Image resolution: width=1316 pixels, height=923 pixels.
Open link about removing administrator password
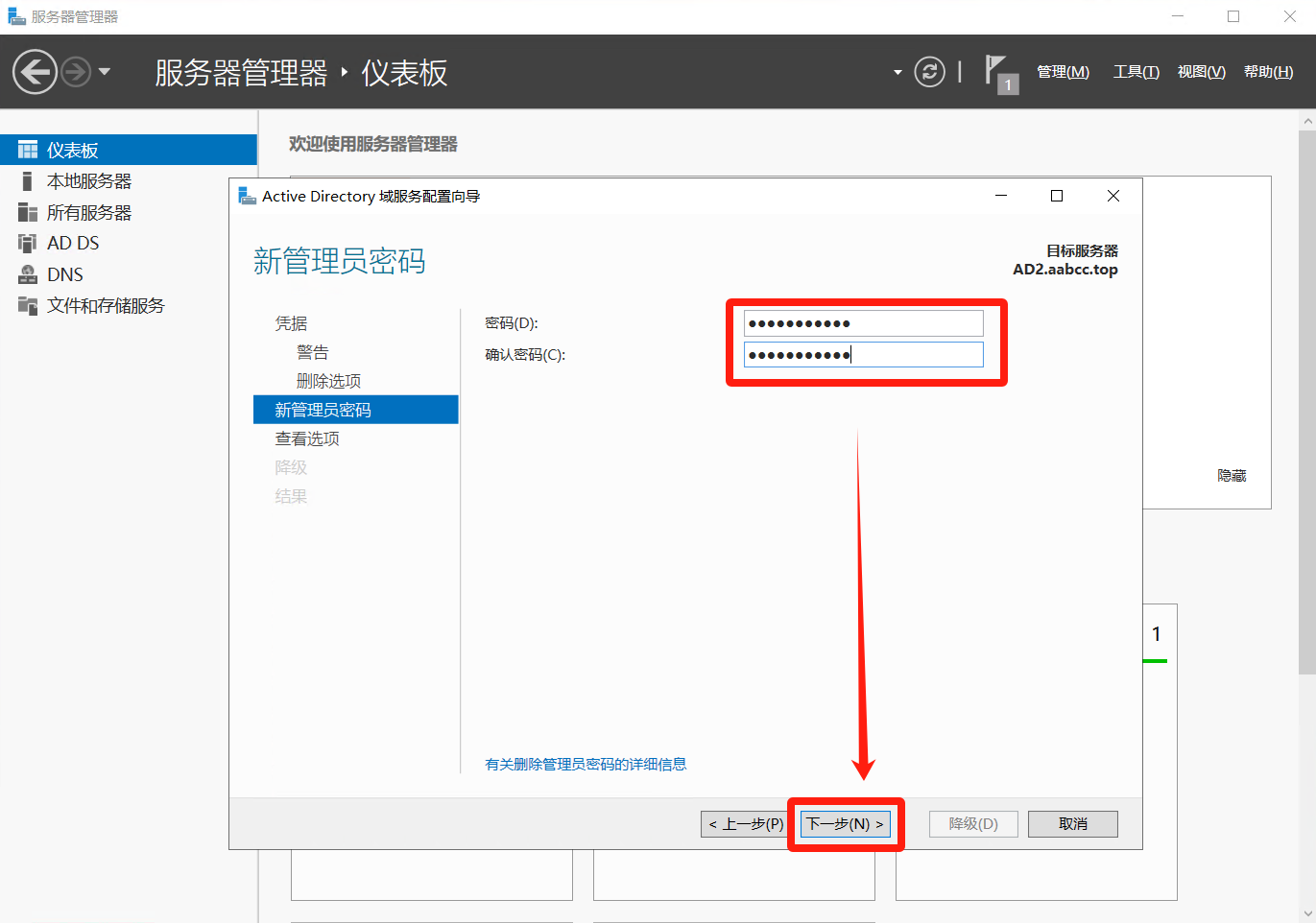pos(586,765)
